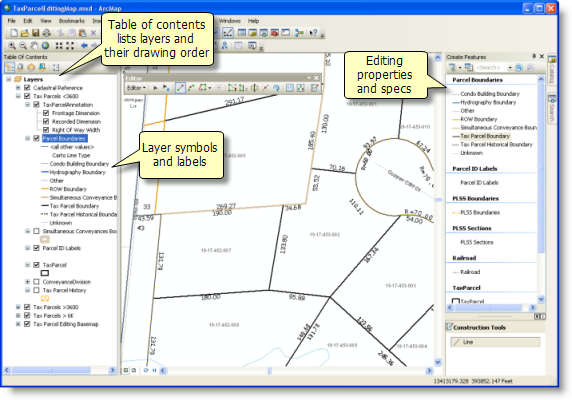The width and height of the screenshot is (572, 400).
Task: Click the Fixed Zoom In arrows icon
Action: click(59, 46)
